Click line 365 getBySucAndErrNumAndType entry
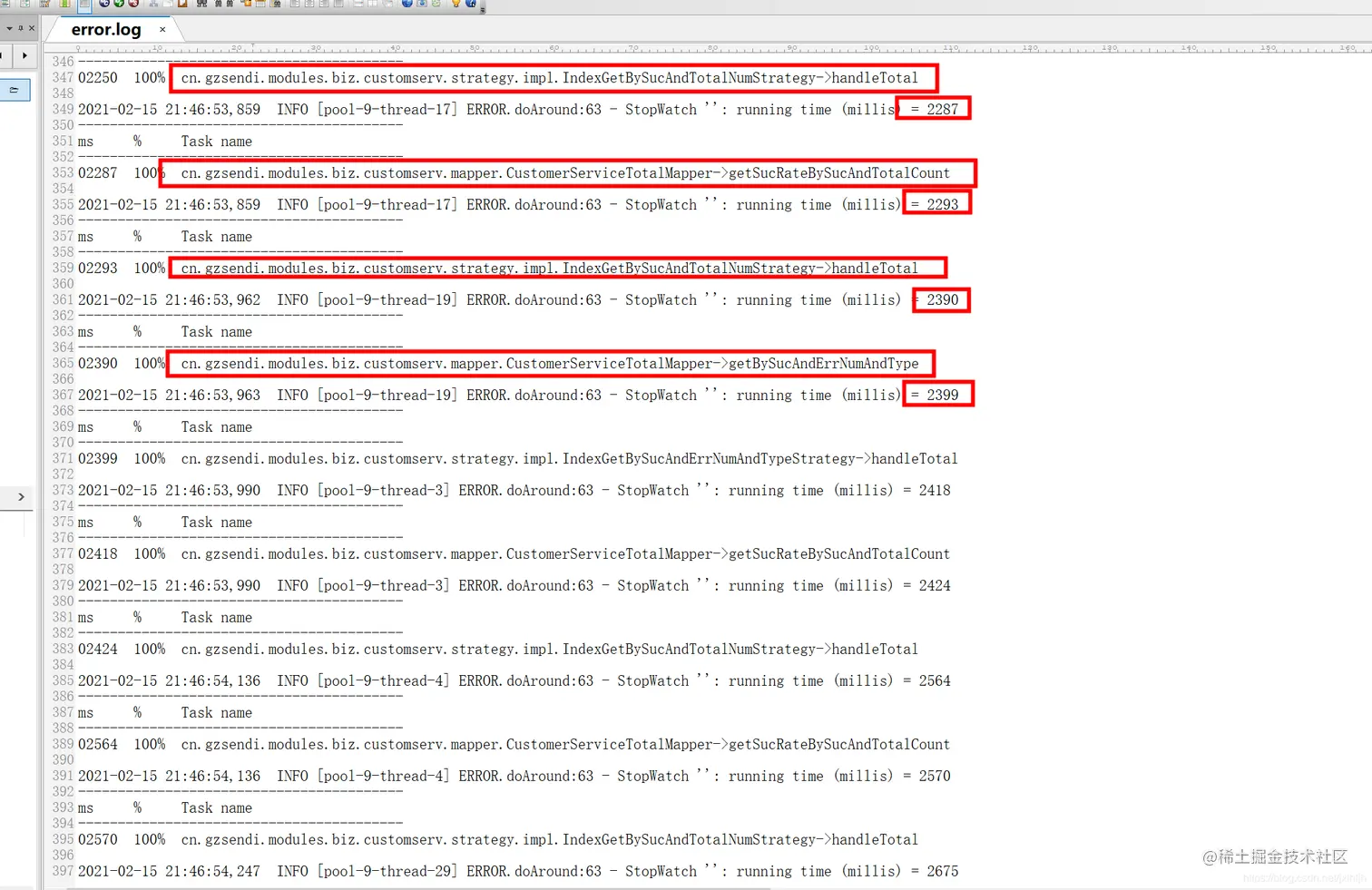 tap(498, 364)
